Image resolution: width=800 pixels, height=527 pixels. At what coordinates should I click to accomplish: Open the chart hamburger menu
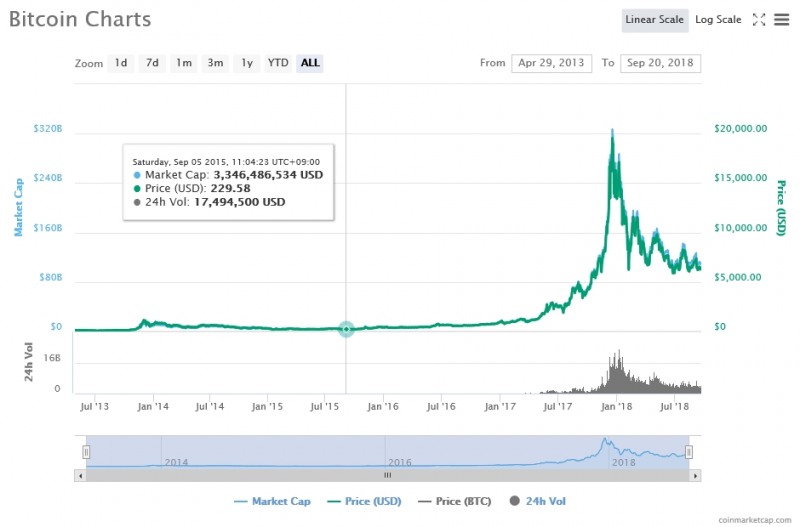(x=781, y=19)
